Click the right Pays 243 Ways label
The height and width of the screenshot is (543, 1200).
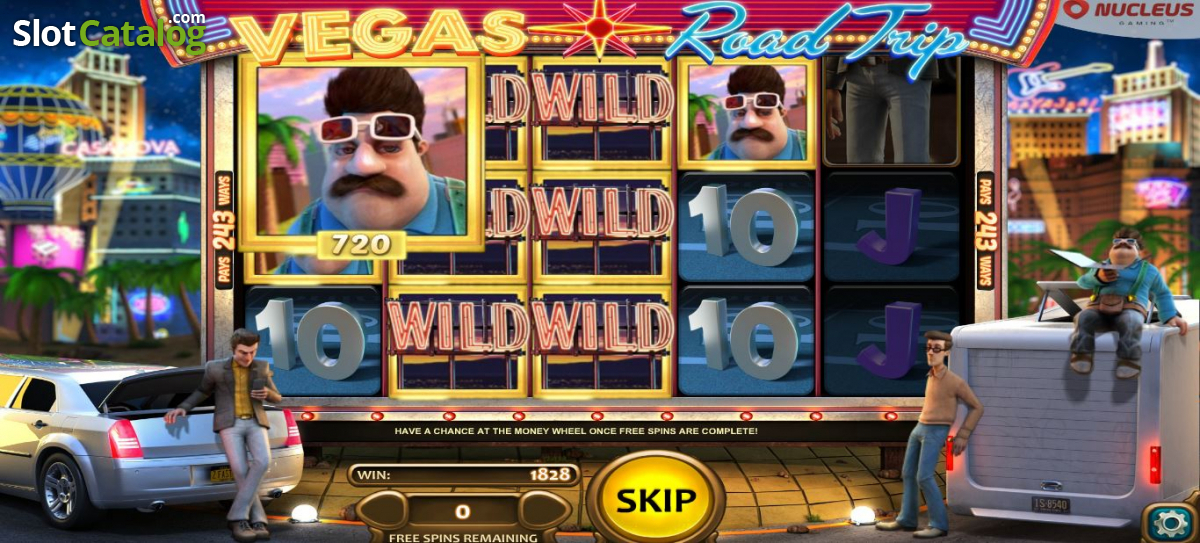[985, 230]
